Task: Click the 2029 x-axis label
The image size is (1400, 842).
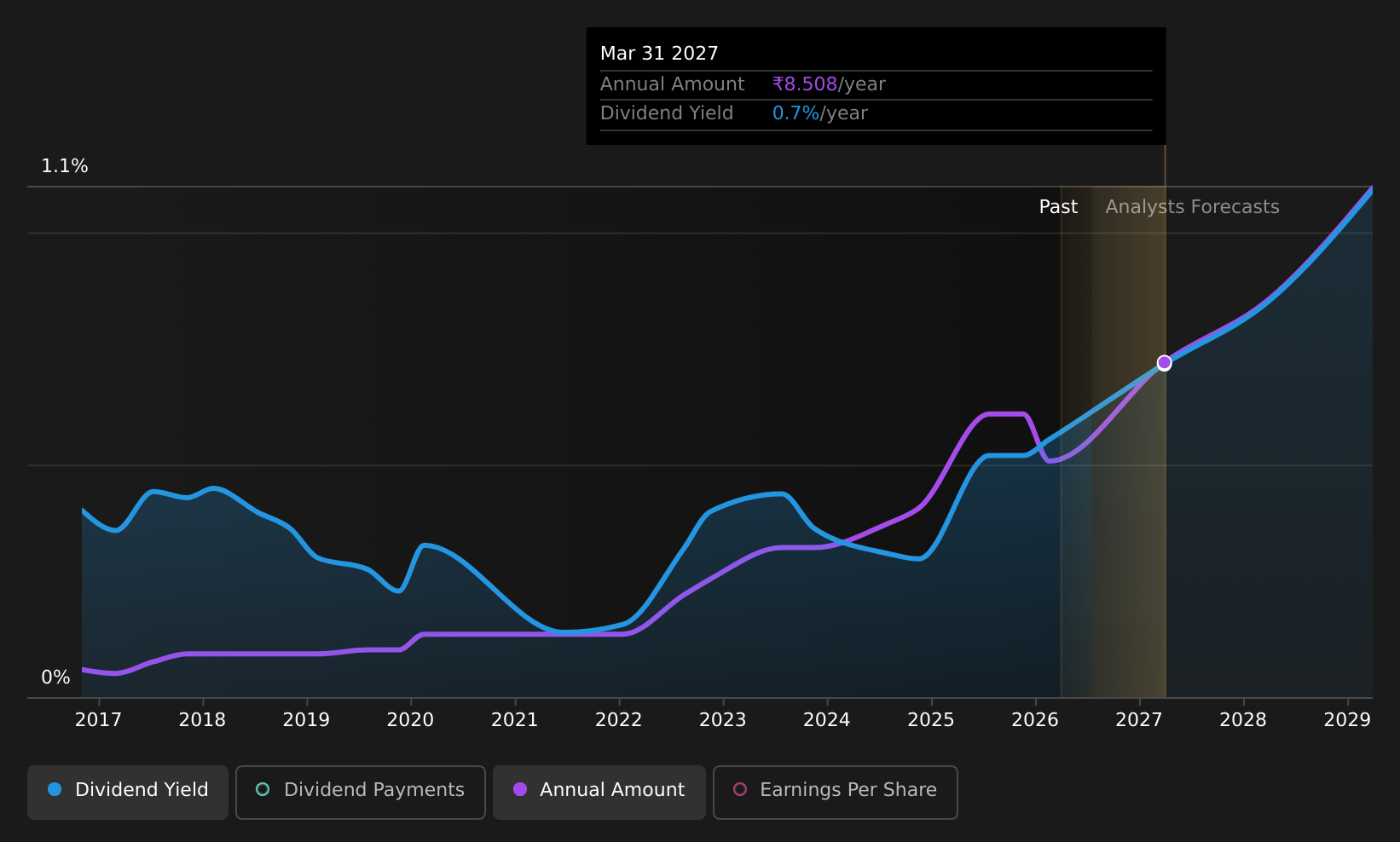Action: pyautogui.click(x=1346, y=720)
